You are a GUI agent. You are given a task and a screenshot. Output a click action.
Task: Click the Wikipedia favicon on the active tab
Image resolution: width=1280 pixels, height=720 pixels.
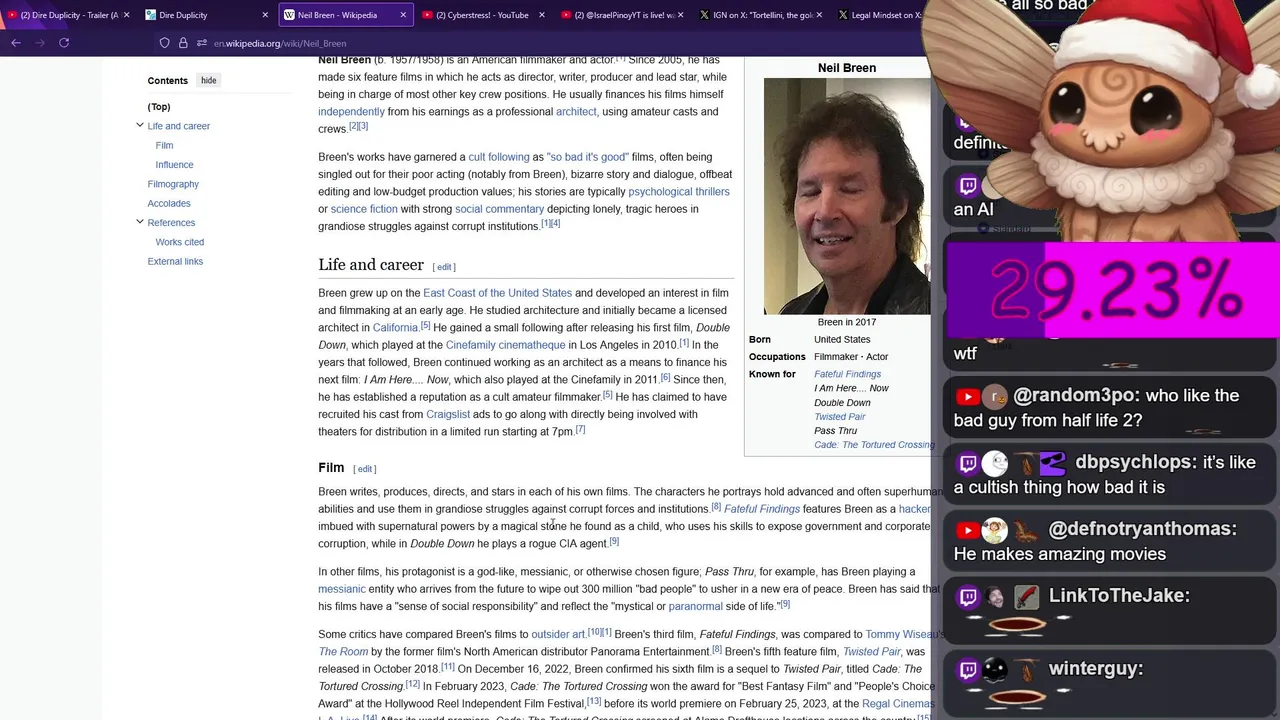click(289, 15)
